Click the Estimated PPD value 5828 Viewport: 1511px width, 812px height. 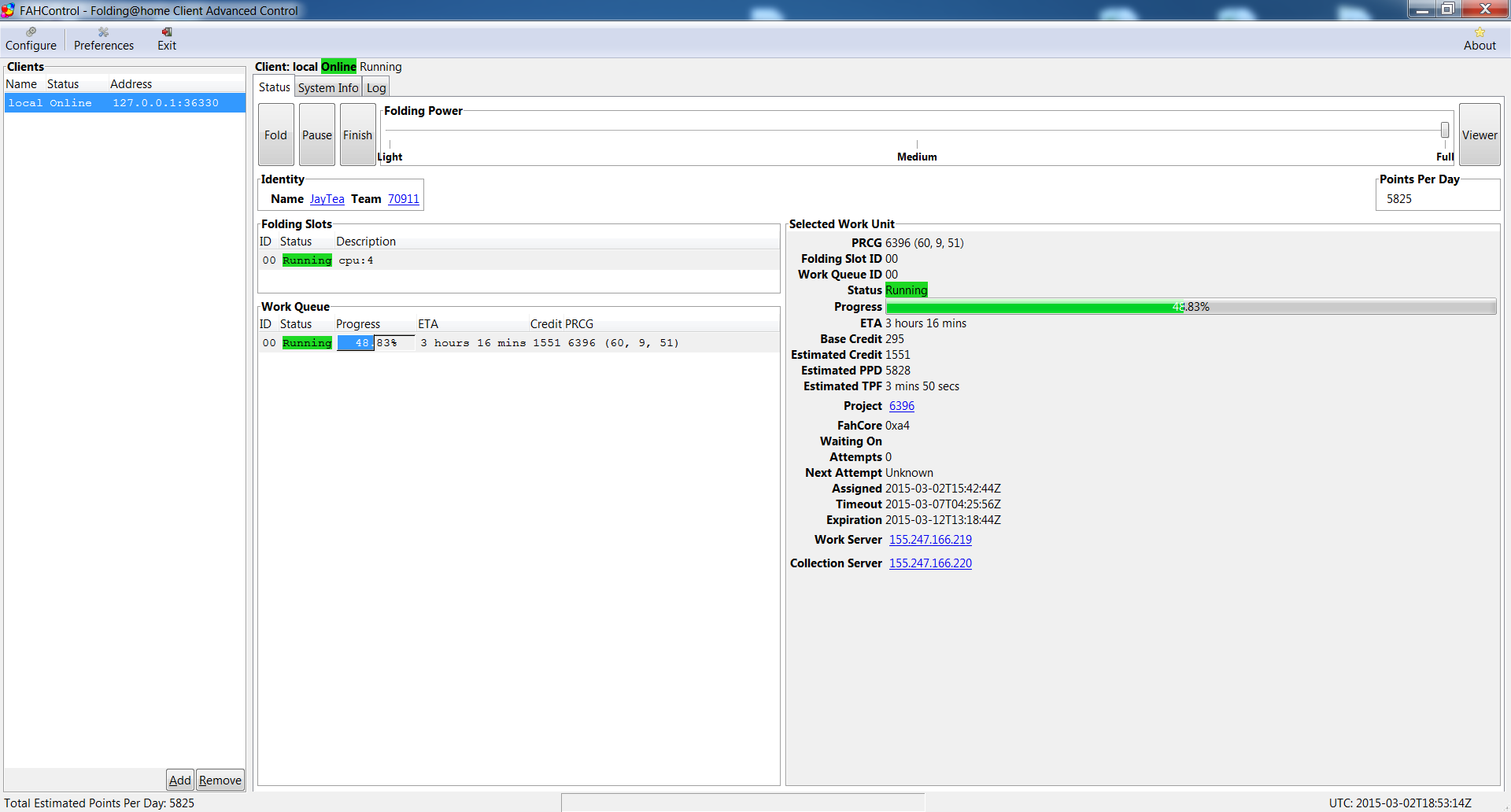tap(898, 371)
